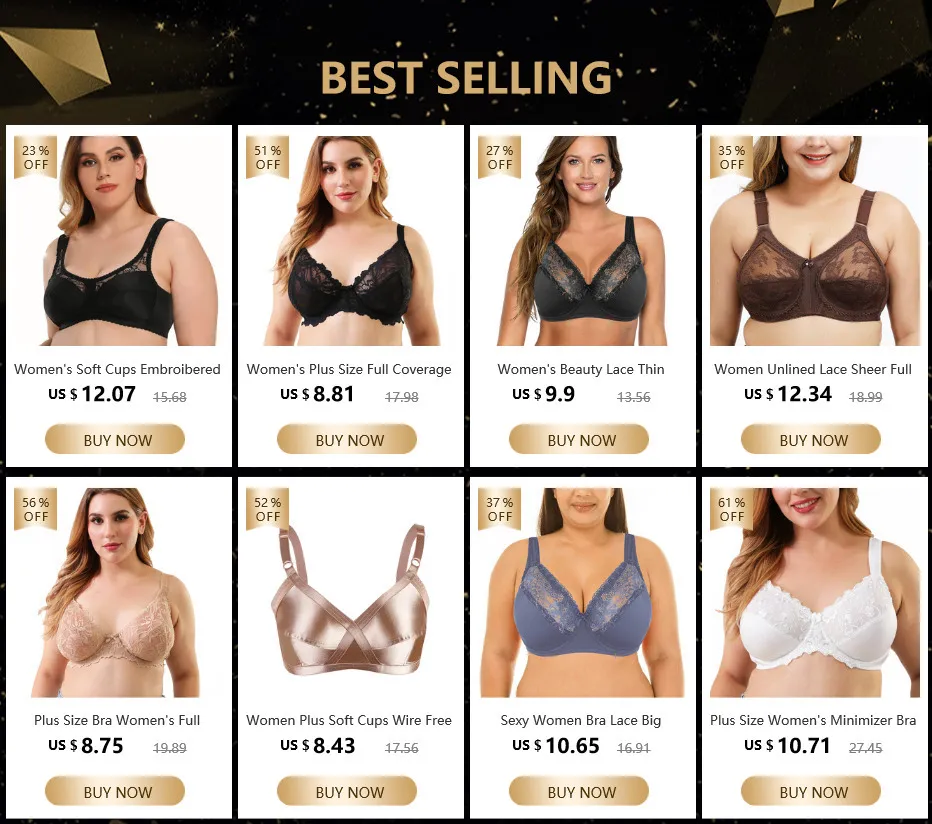This screenshot has height=824, width=932.
Task: Select the satin champagne wire free bra image
Action: [351, 600]
